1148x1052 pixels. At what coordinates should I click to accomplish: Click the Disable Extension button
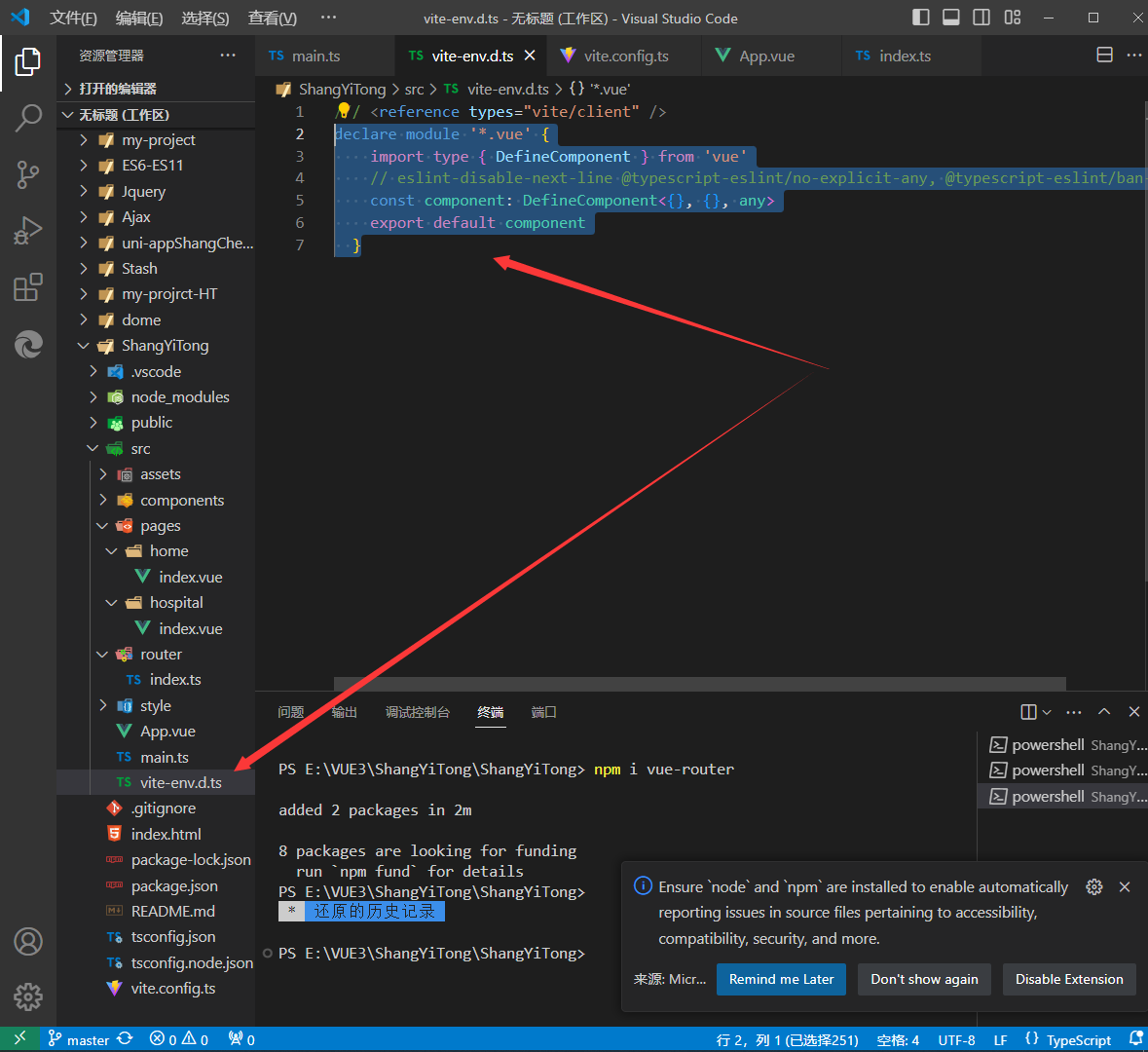(1068, 980)
